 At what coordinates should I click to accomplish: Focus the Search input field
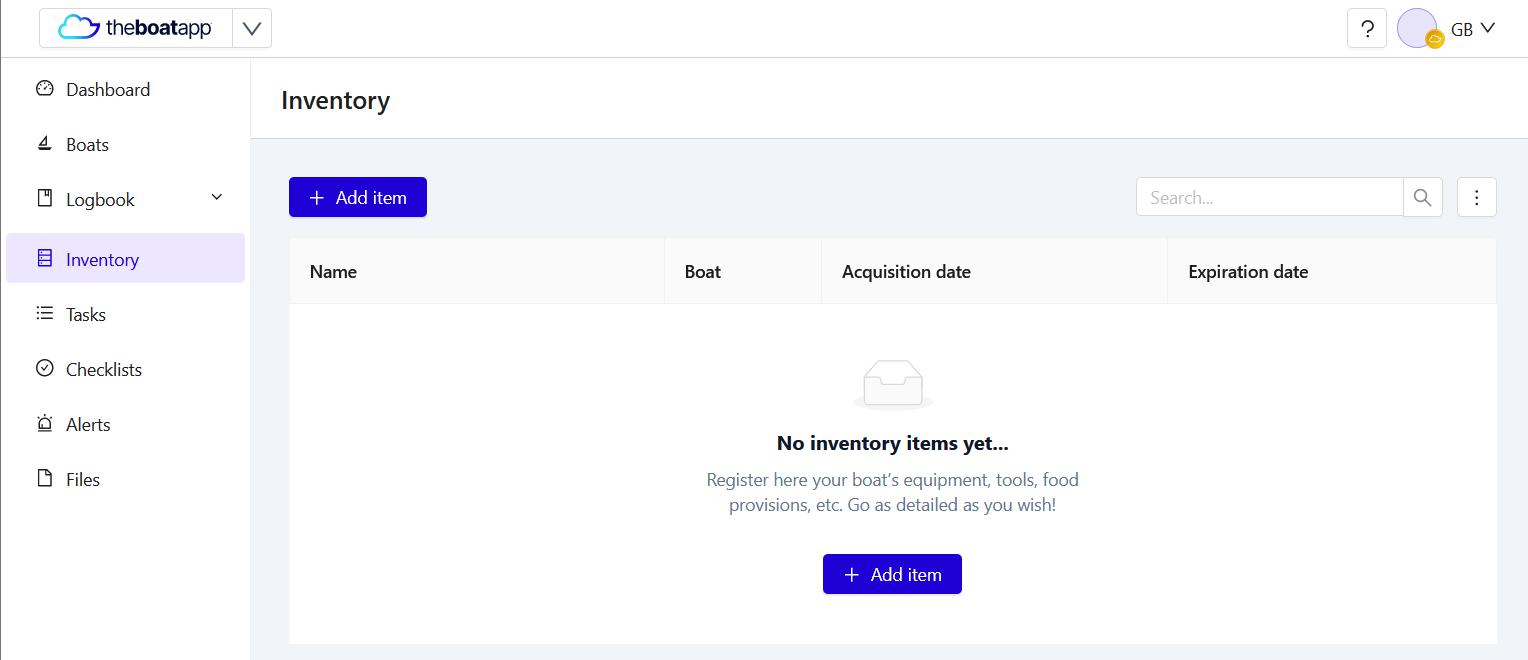point(1270,197)
